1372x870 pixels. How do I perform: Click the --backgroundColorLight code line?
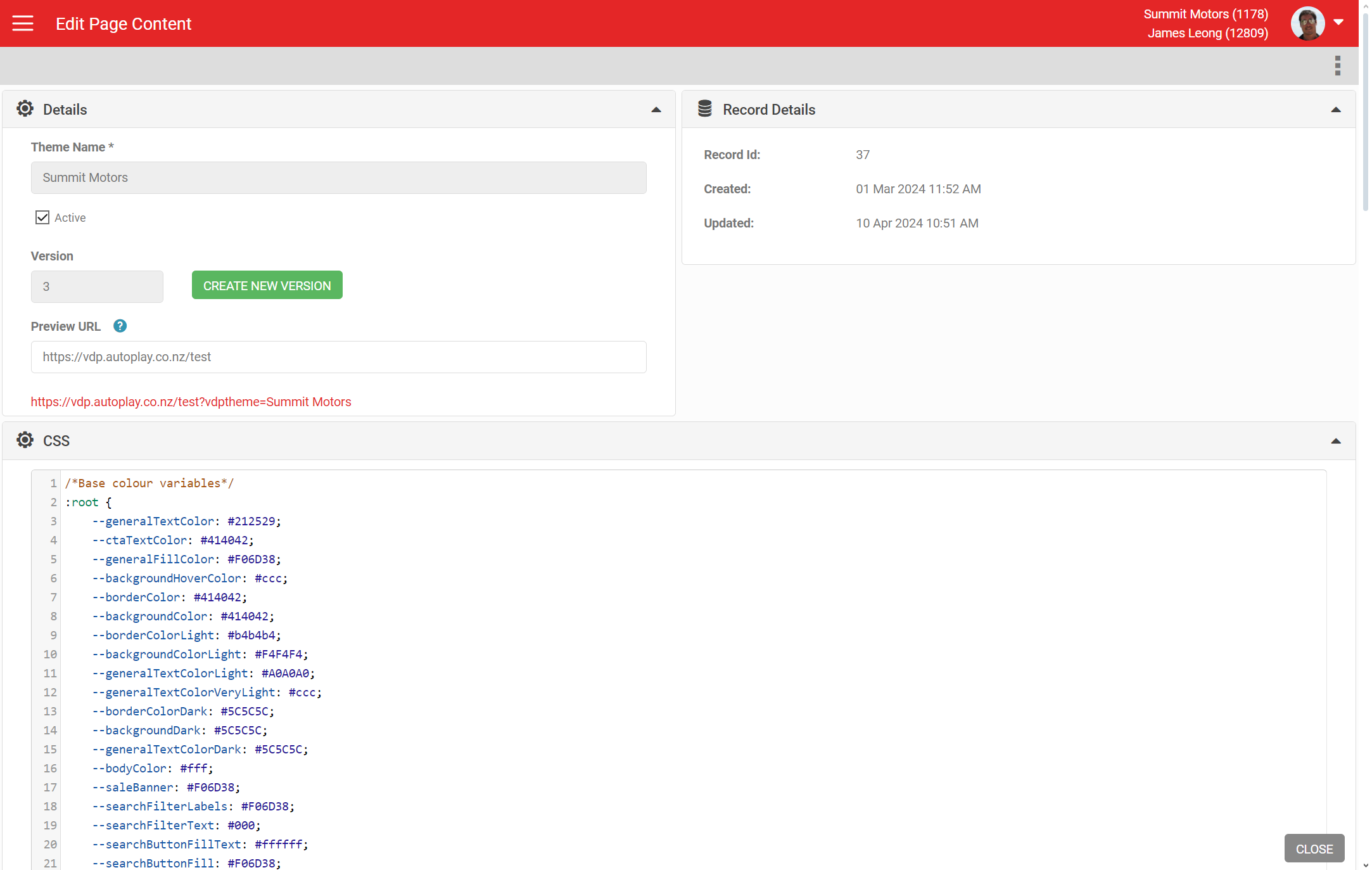coord(200,654)
